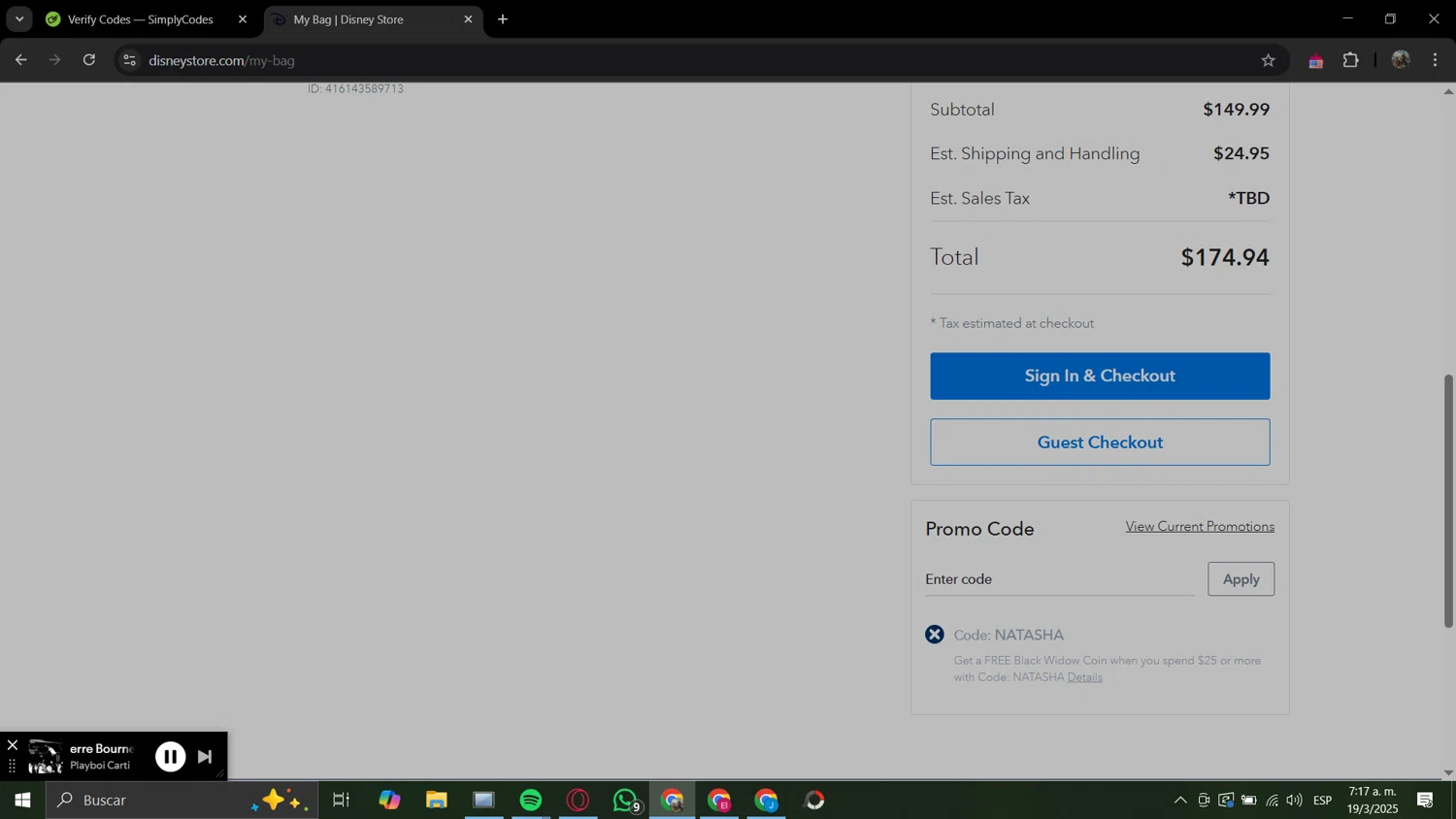Click the Buscar taskbar search box

coord(182,801)
